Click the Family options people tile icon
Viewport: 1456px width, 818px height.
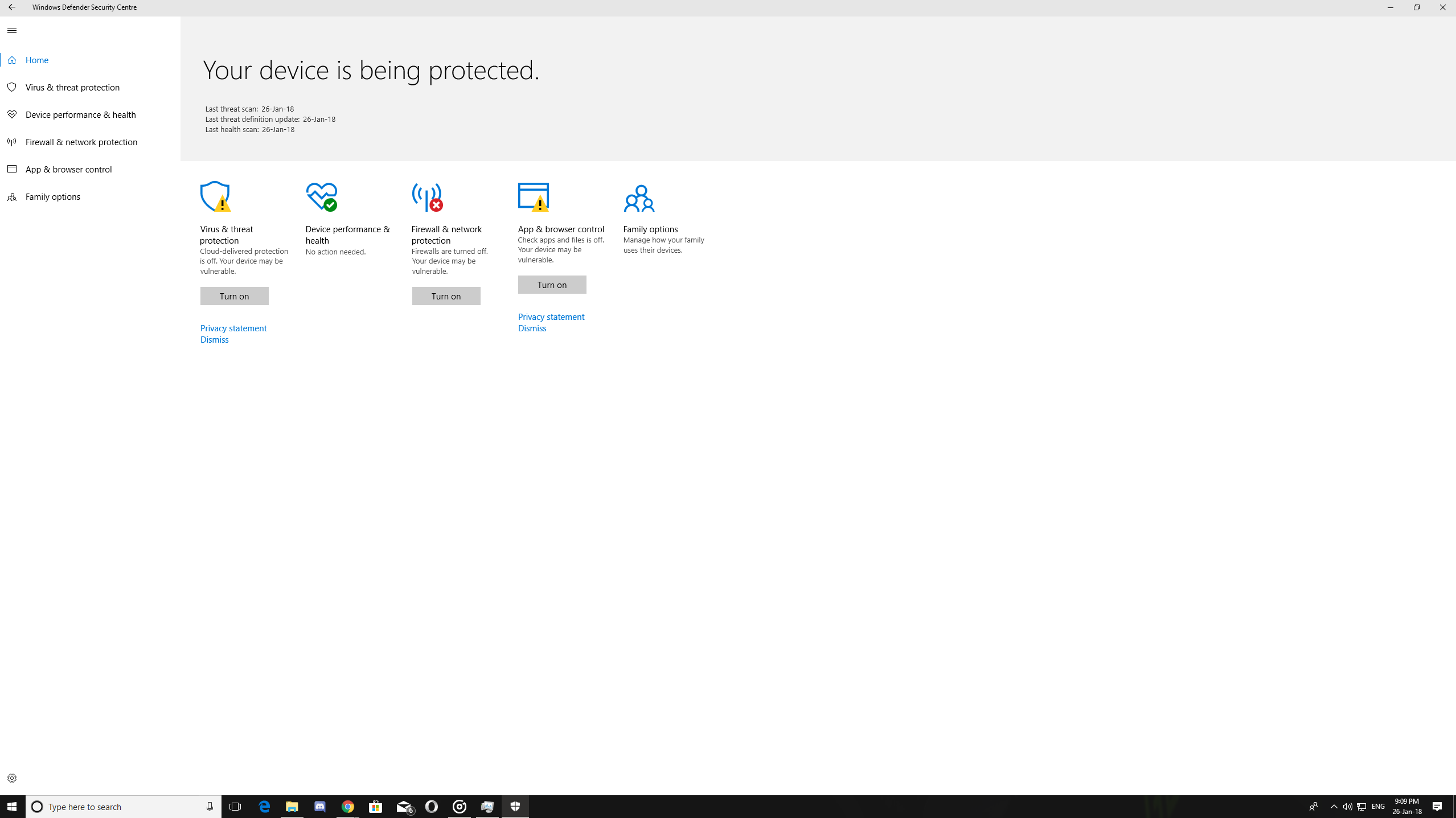tap(639, 198)
